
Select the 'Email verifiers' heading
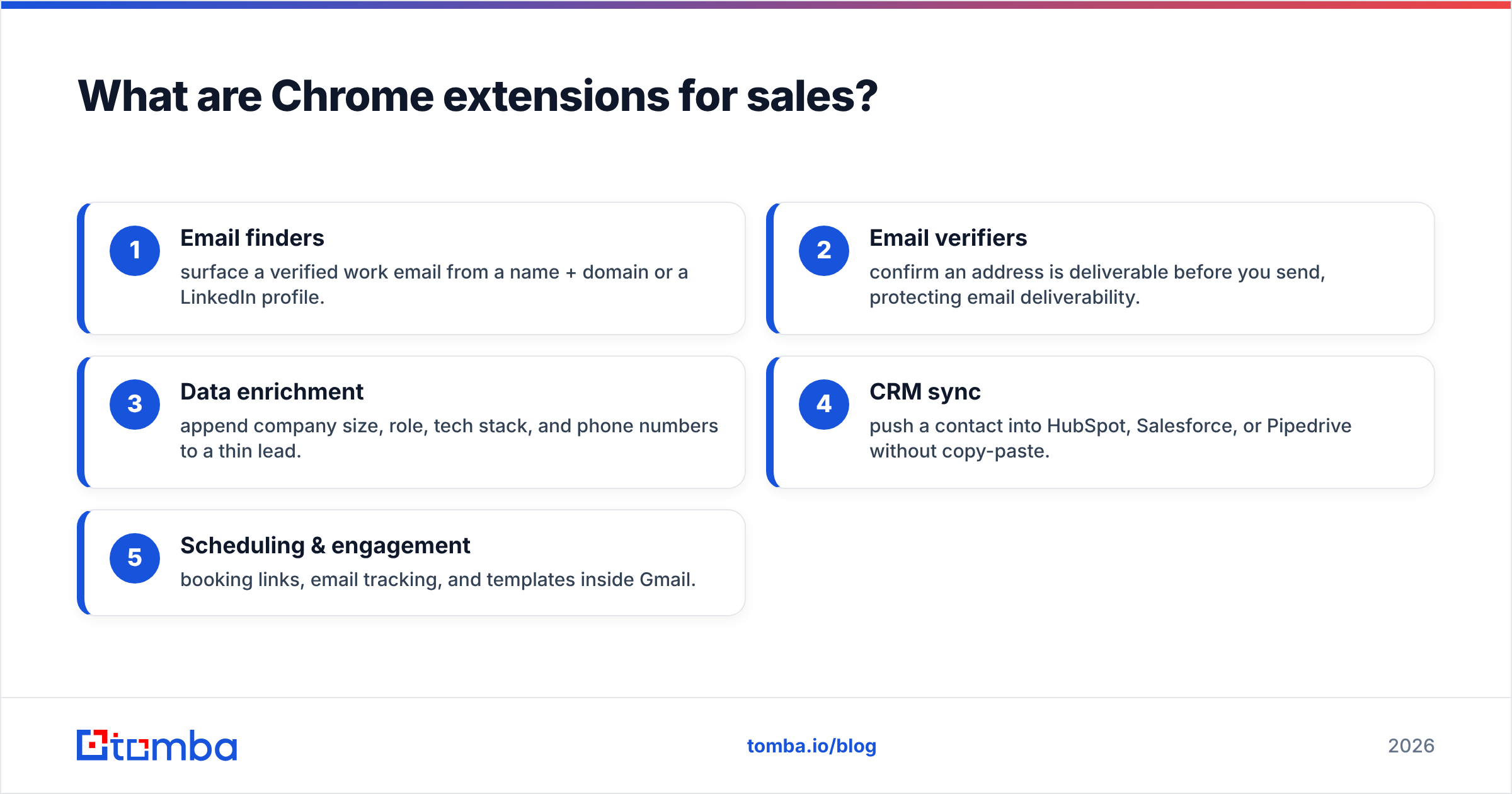948,238
